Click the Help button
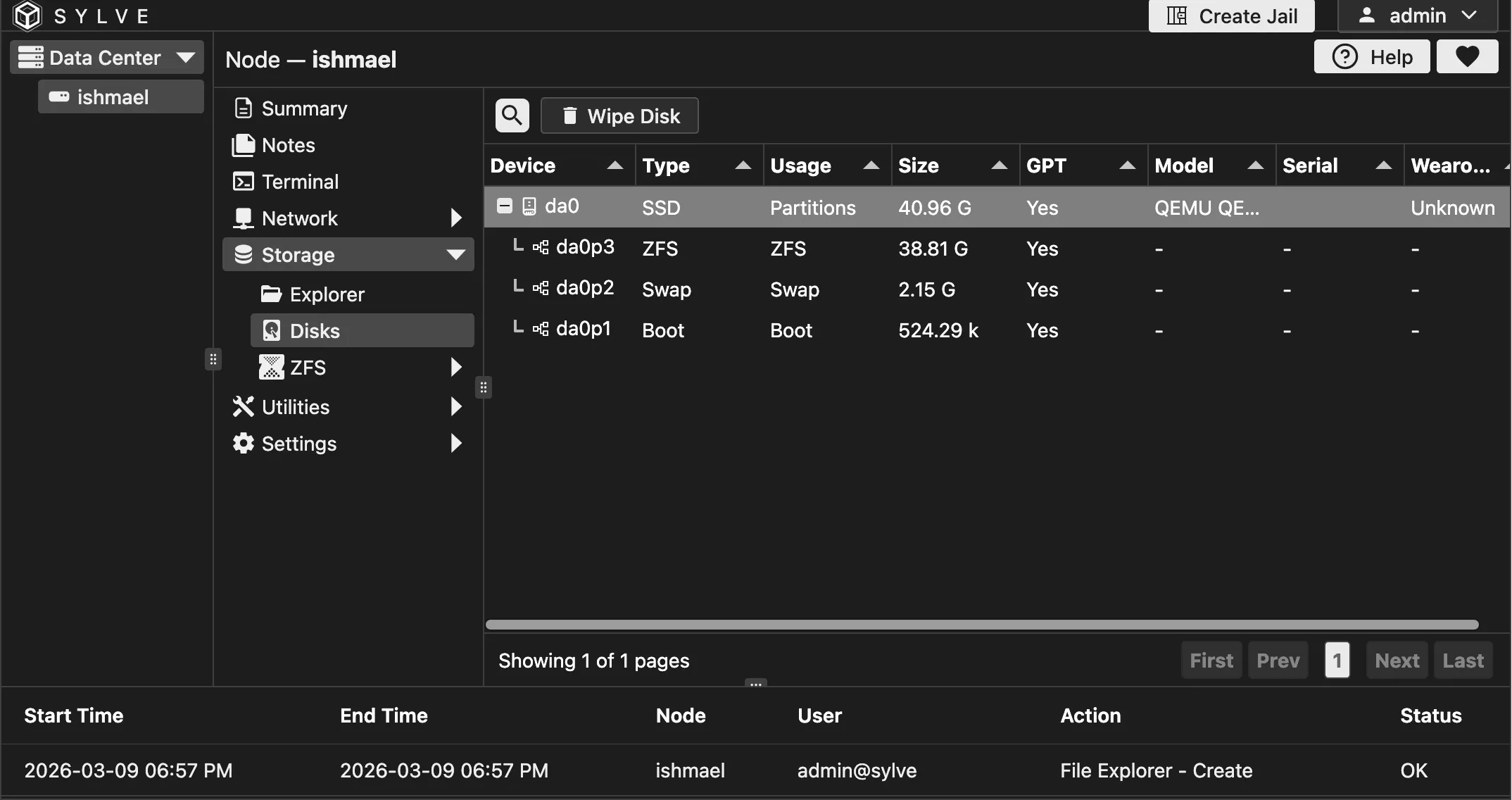The height and width of the screenshot is (800, 1512). coord(1371,56)
